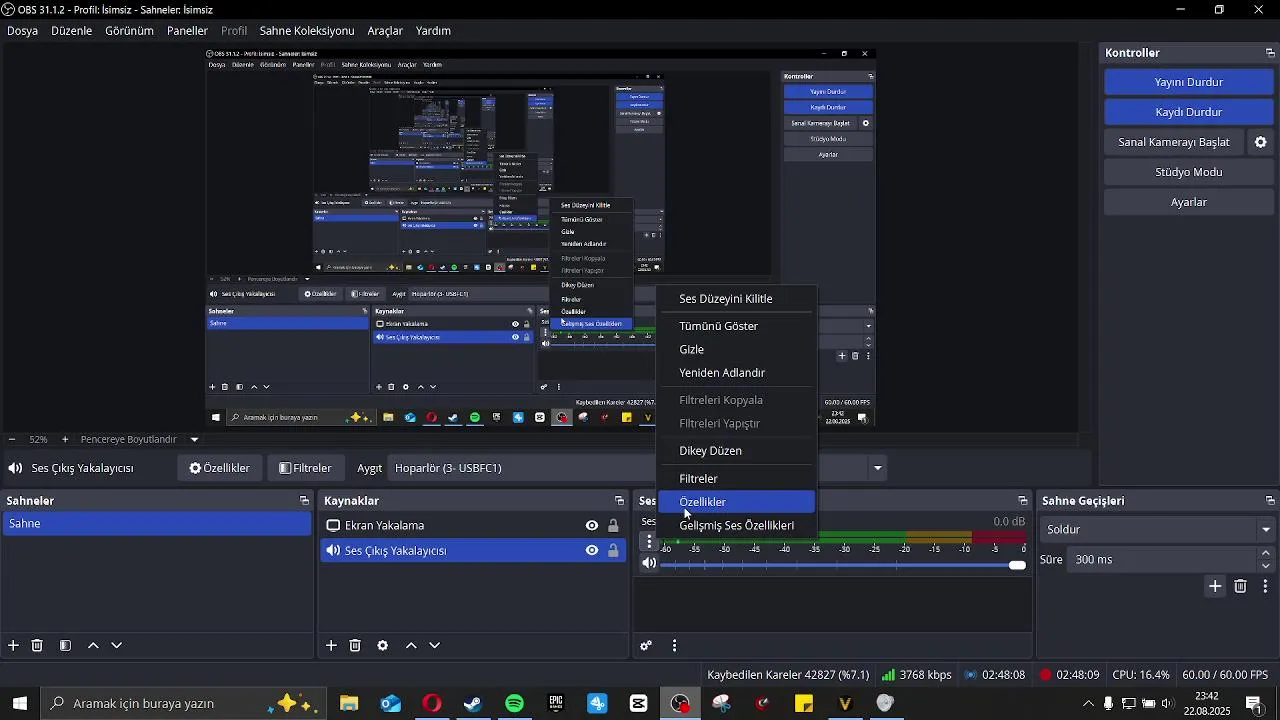Screen dimensions: 1280x720
Task: Delete selected scene with Sahneler trash icon
Action: point(37,646)
